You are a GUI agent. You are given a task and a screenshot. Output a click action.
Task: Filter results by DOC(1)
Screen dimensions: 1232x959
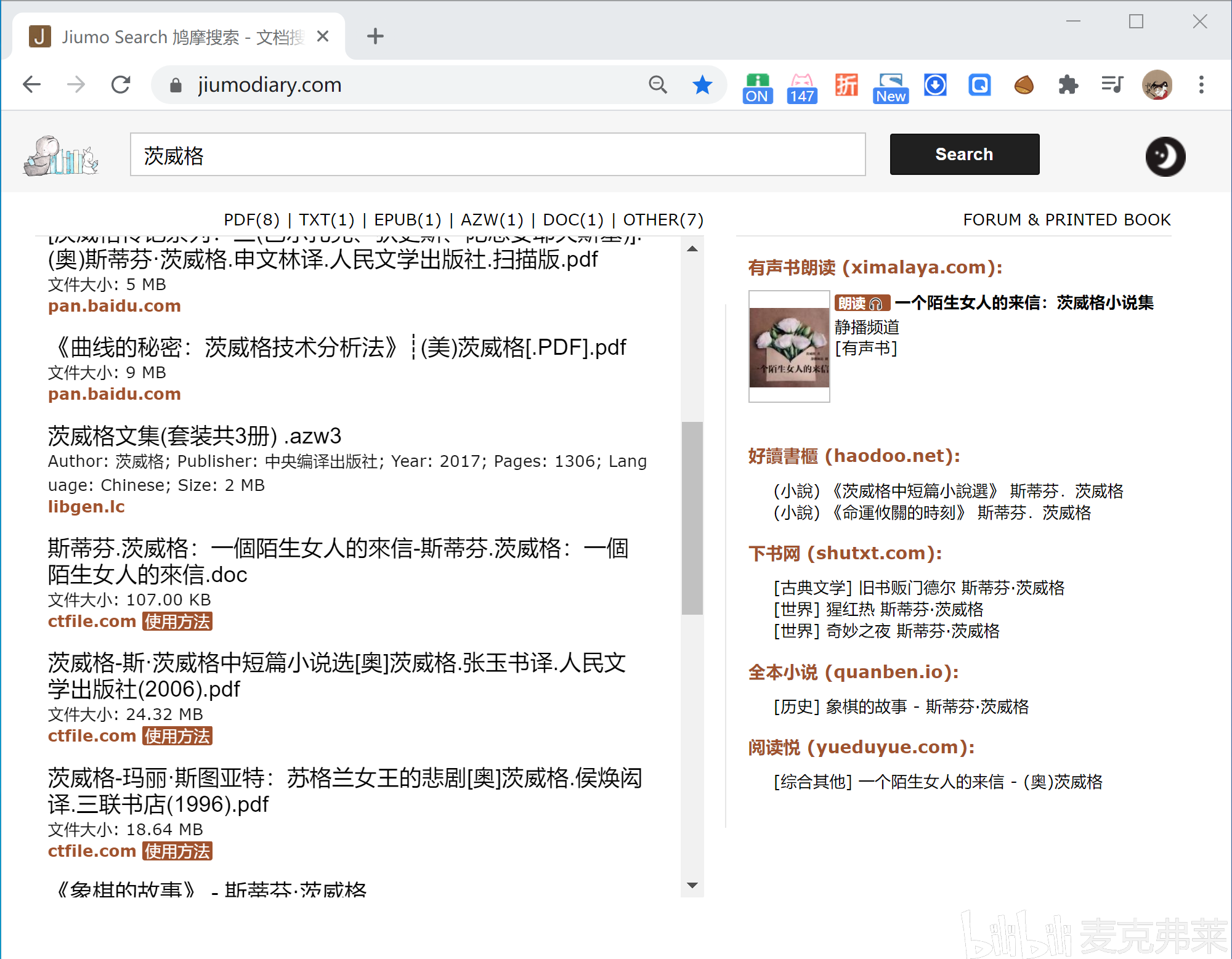pos(573,220)
